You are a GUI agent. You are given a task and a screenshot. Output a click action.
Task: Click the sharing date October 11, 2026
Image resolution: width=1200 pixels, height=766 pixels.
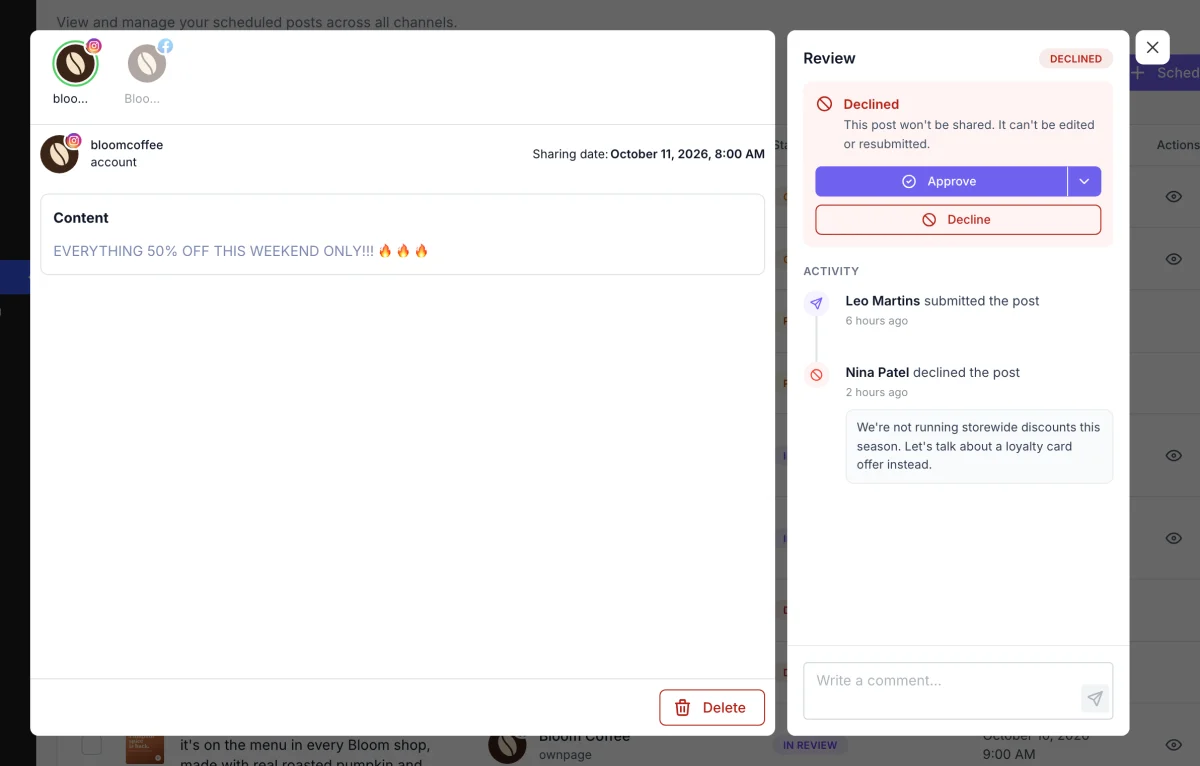687,154
